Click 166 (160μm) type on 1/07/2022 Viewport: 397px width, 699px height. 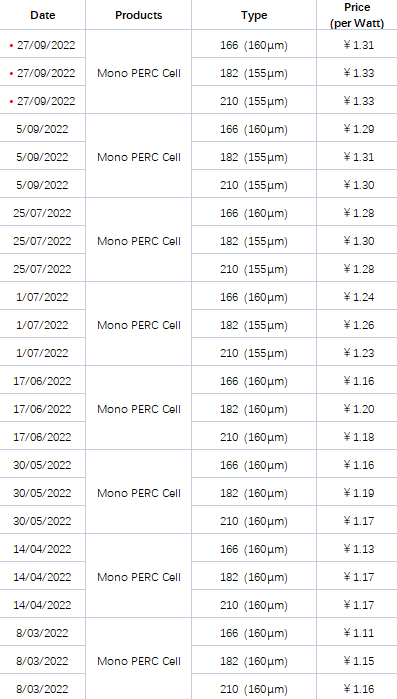254,297
